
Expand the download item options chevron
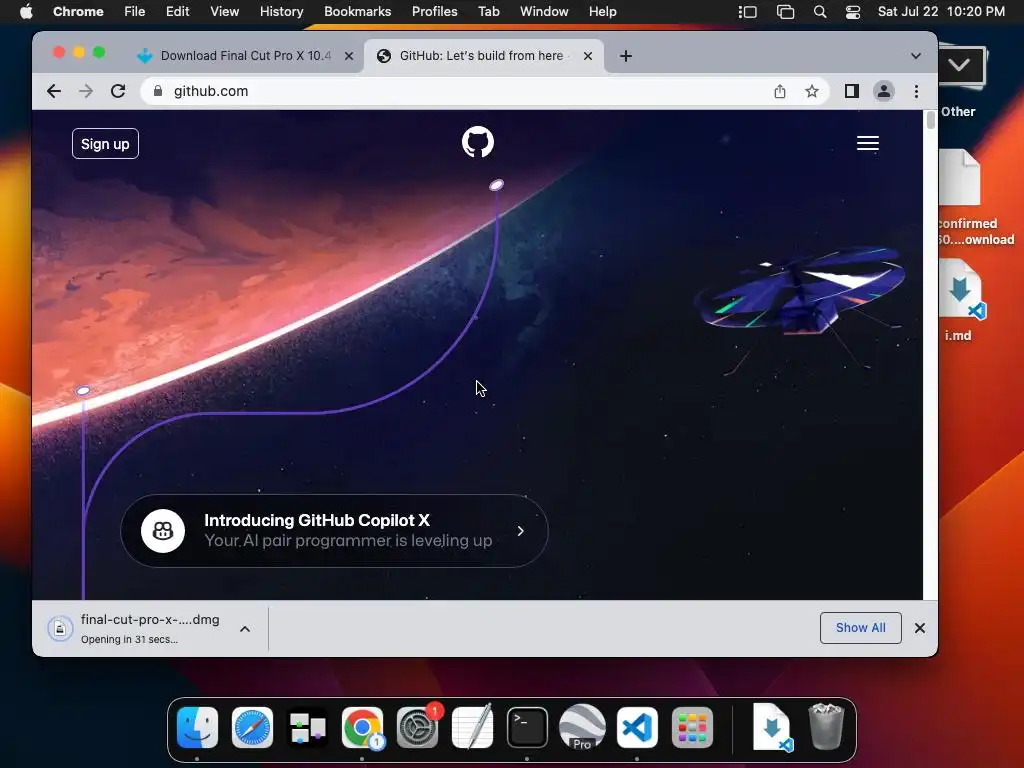[245, 629]
